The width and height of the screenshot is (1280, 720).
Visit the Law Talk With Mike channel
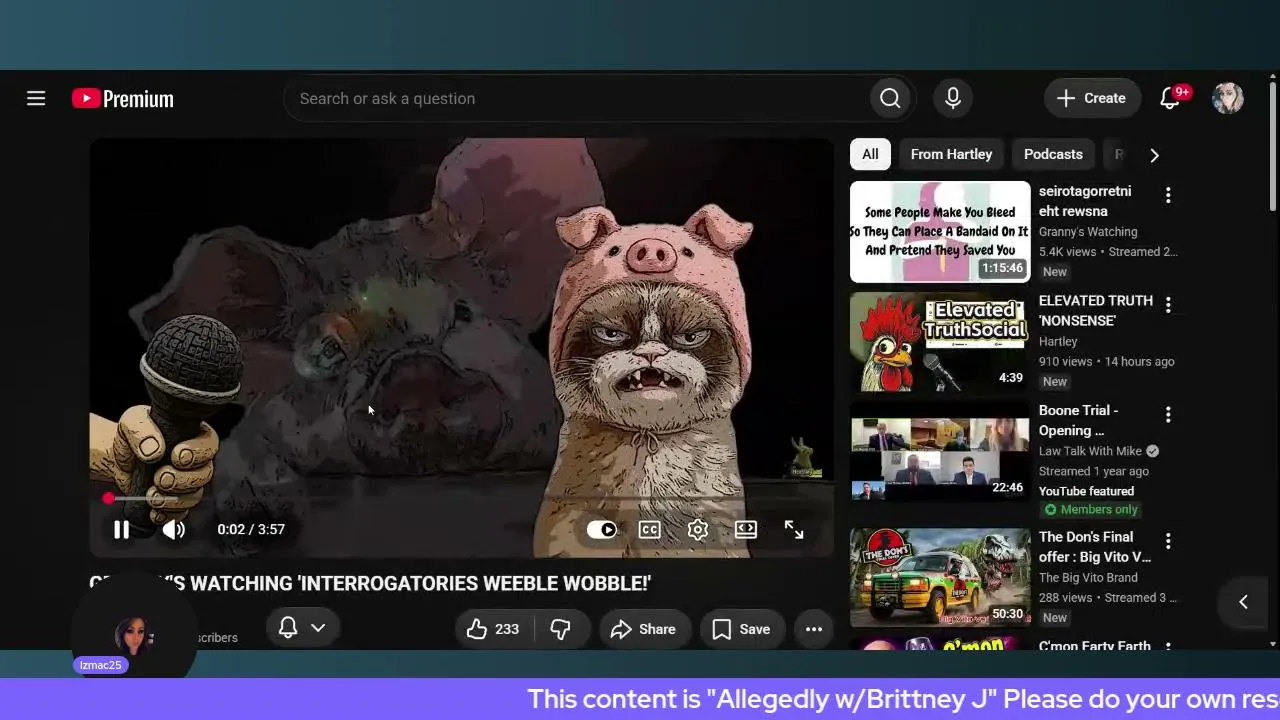point(1090,451)
